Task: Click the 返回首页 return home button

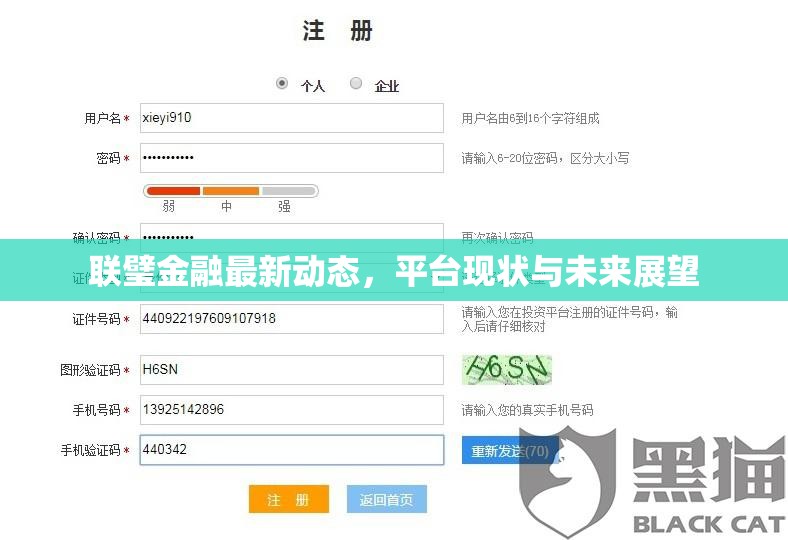Action: [x=386, y=499]
